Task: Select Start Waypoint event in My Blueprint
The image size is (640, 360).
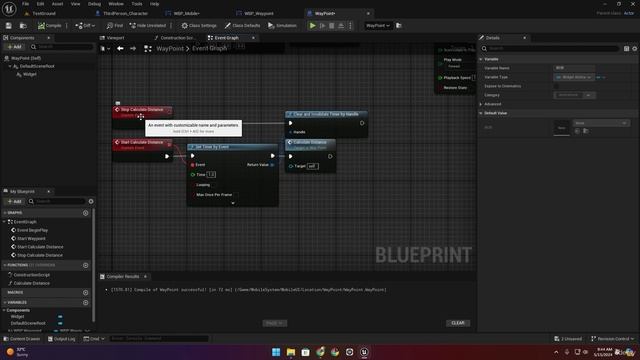Action: 31,238
